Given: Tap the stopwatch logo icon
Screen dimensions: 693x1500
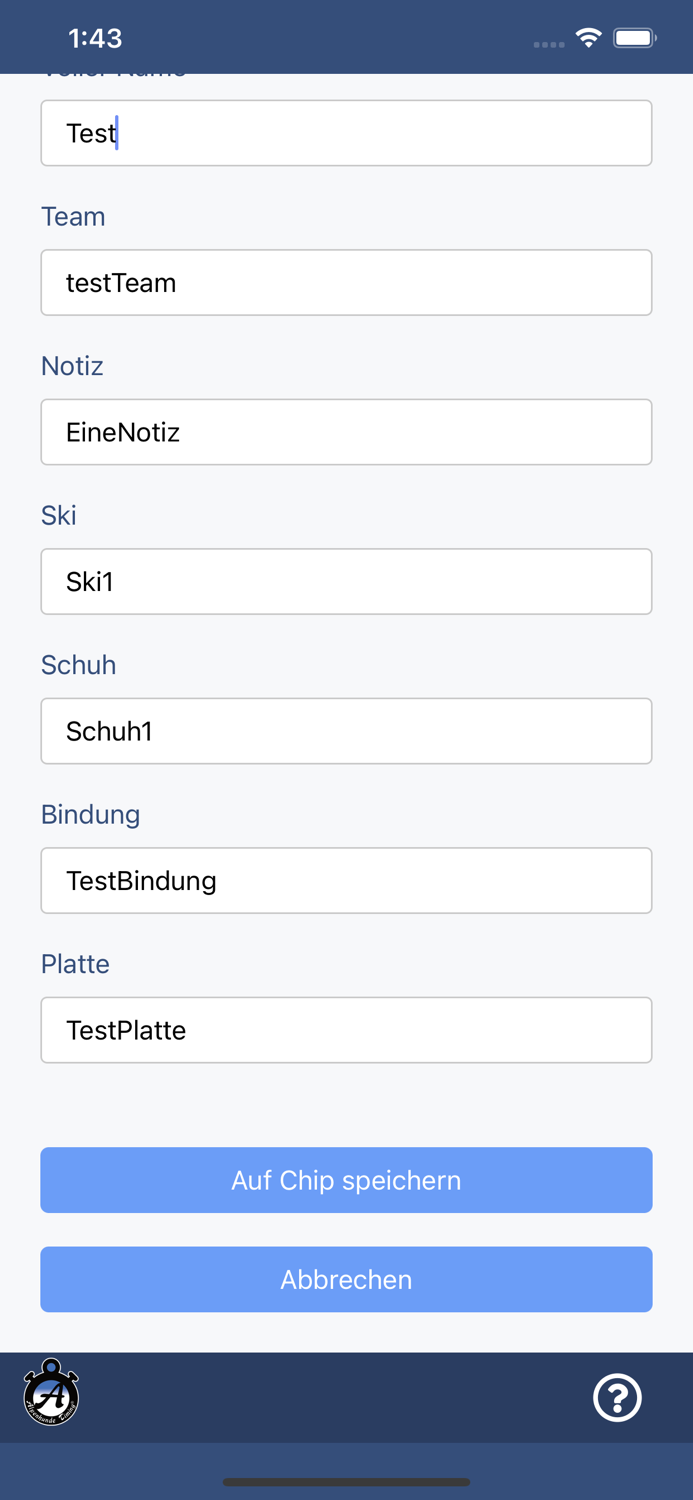Looking at the screenshot, I should [x=51, y=1393].
